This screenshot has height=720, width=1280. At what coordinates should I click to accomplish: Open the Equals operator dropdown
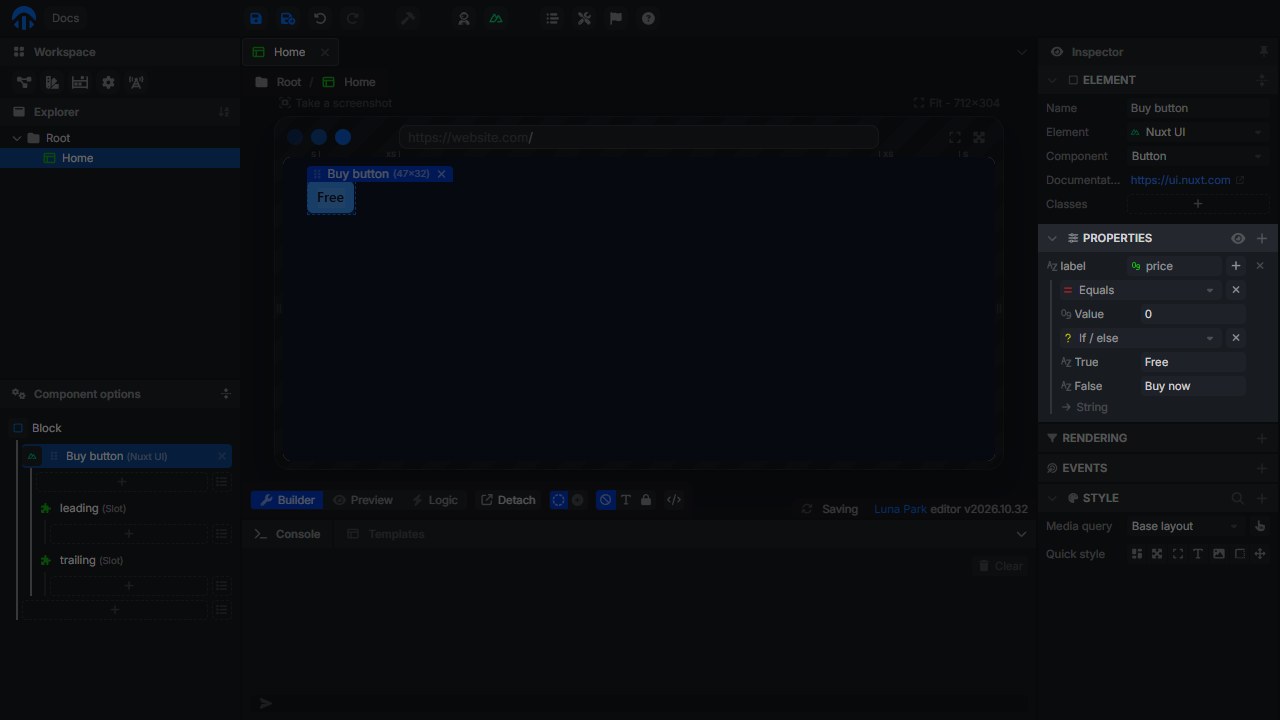pos(1140,290)
